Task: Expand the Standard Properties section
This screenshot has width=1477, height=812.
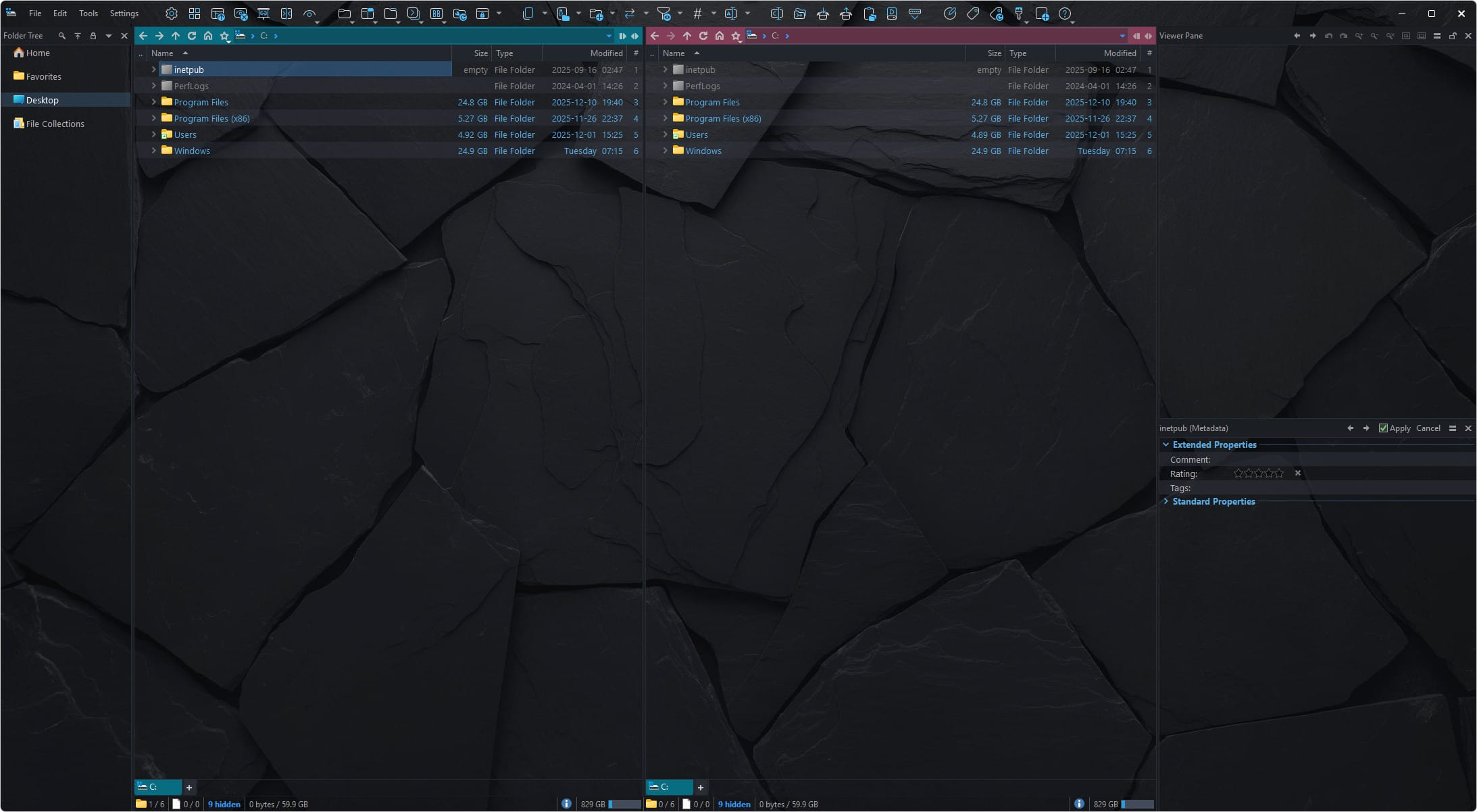Action: tap(1166, 501)
